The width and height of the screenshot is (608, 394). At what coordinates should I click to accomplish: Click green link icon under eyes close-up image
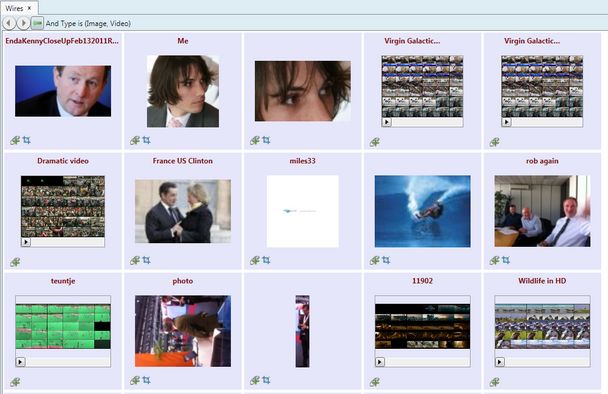(254, 140)
